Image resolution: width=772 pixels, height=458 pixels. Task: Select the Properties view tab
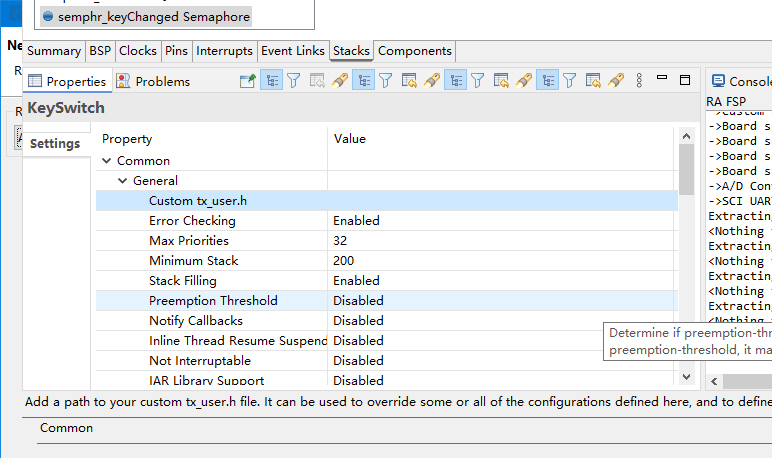(67, 81)
